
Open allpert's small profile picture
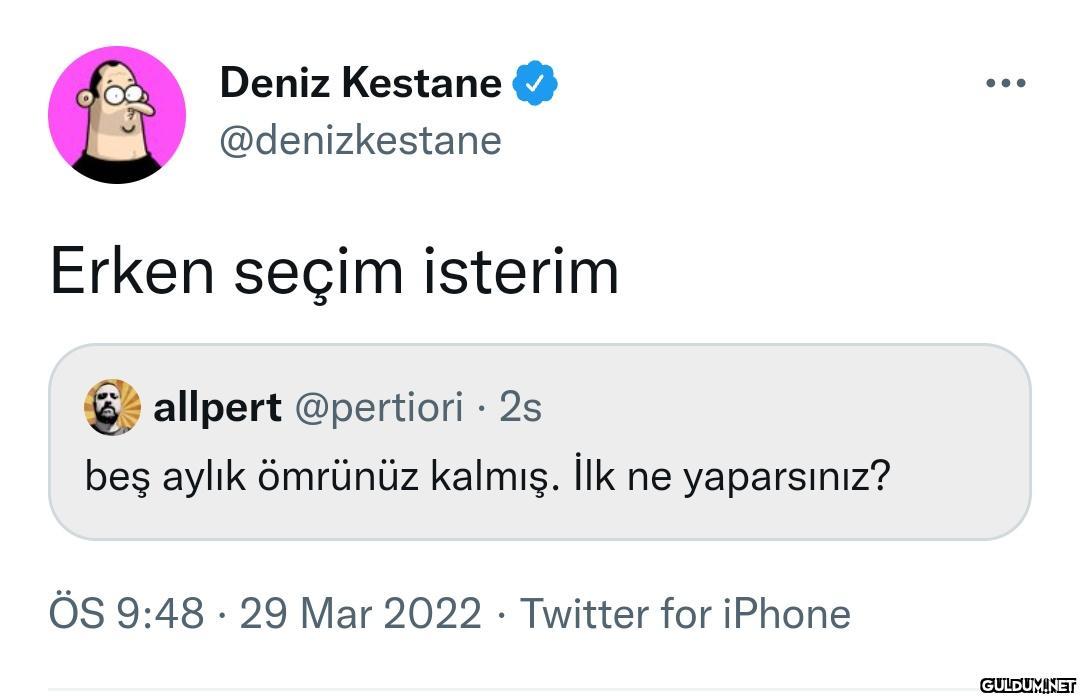(112, 407)
